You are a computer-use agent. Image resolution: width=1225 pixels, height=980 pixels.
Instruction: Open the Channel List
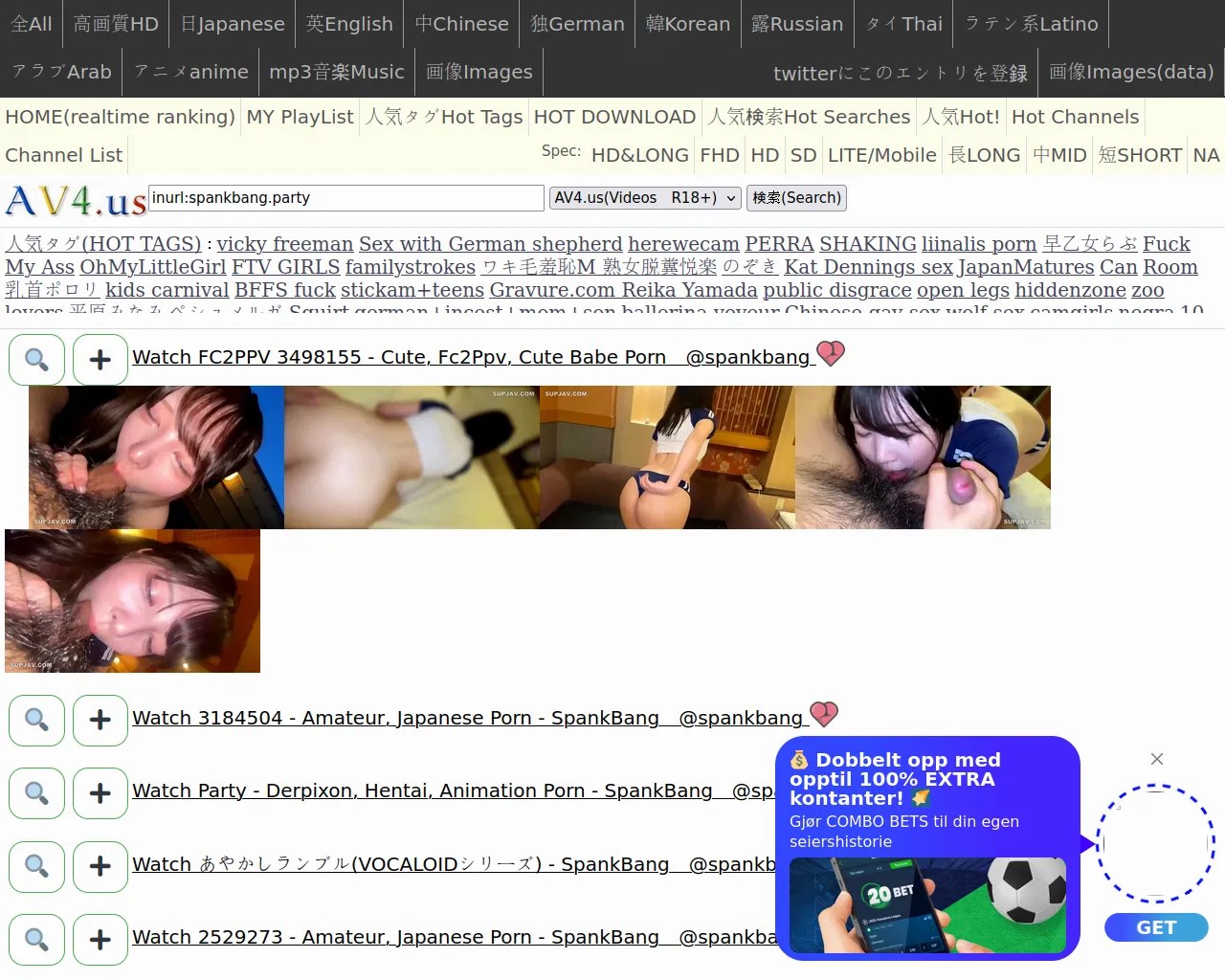click(x=63, y=155)
